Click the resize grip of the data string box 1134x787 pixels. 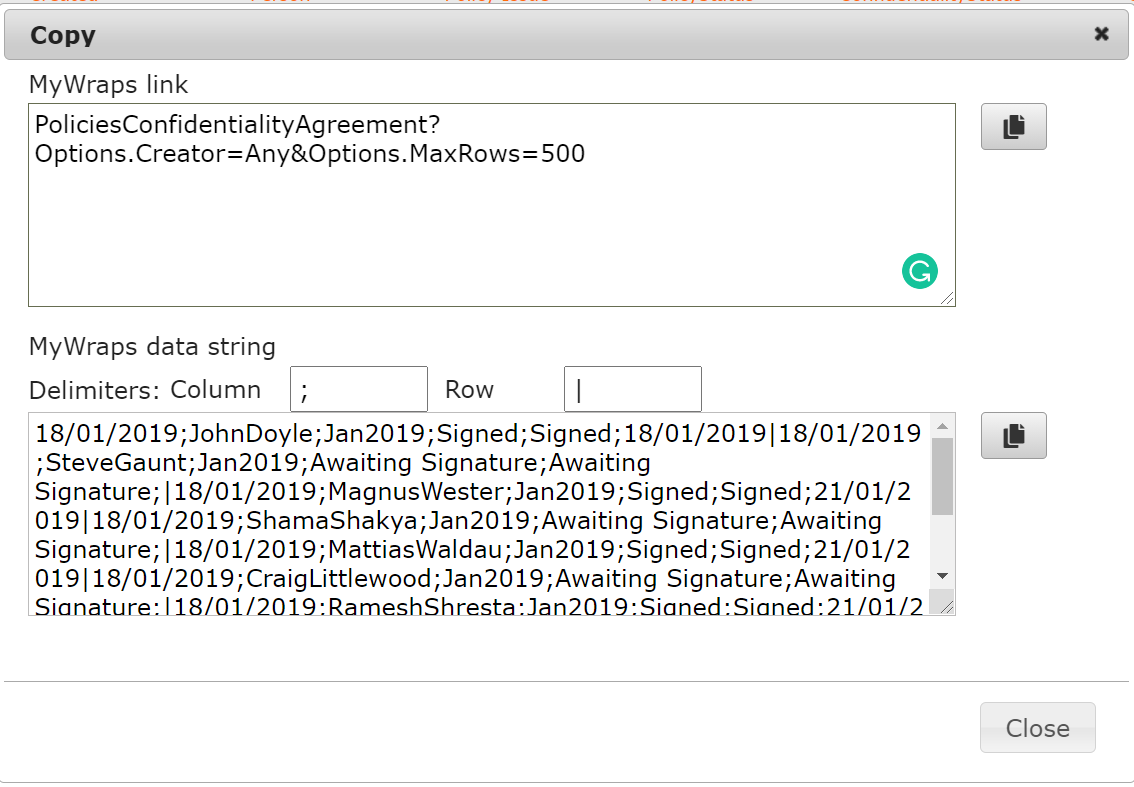pyautogui.click(x=948, y=606)
